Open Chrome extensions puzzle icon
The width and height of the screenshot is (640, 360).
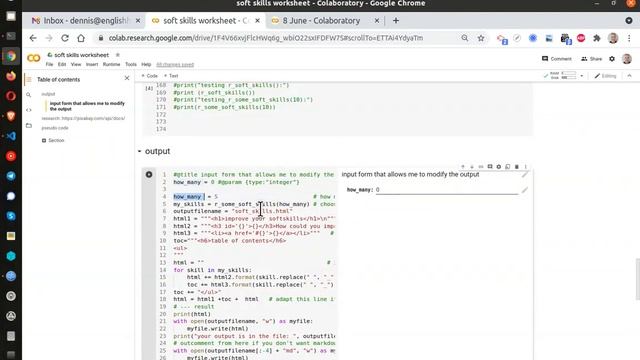[597, 38]
